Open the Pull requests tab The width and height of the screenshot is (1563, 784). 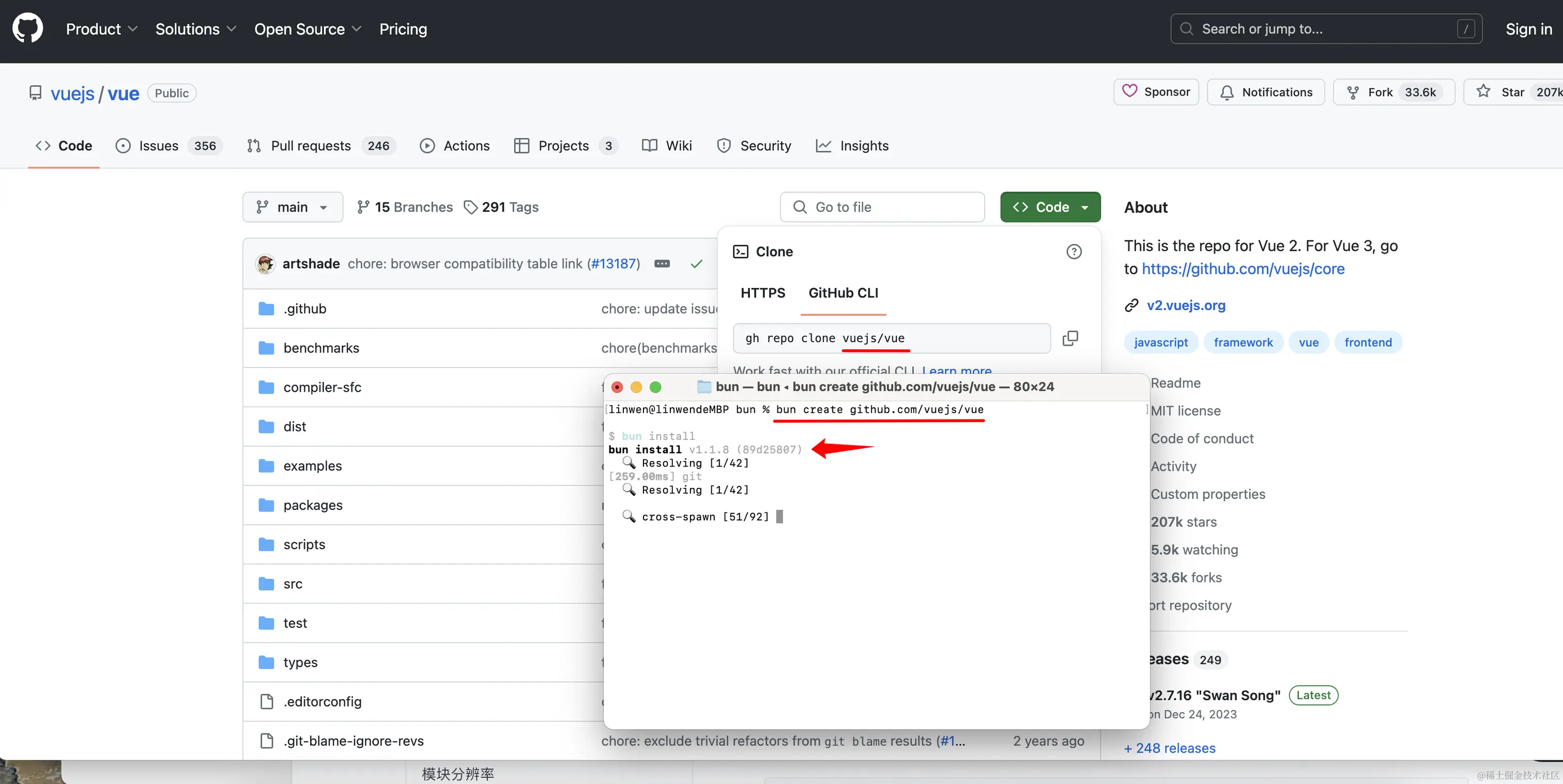(321, 146)
